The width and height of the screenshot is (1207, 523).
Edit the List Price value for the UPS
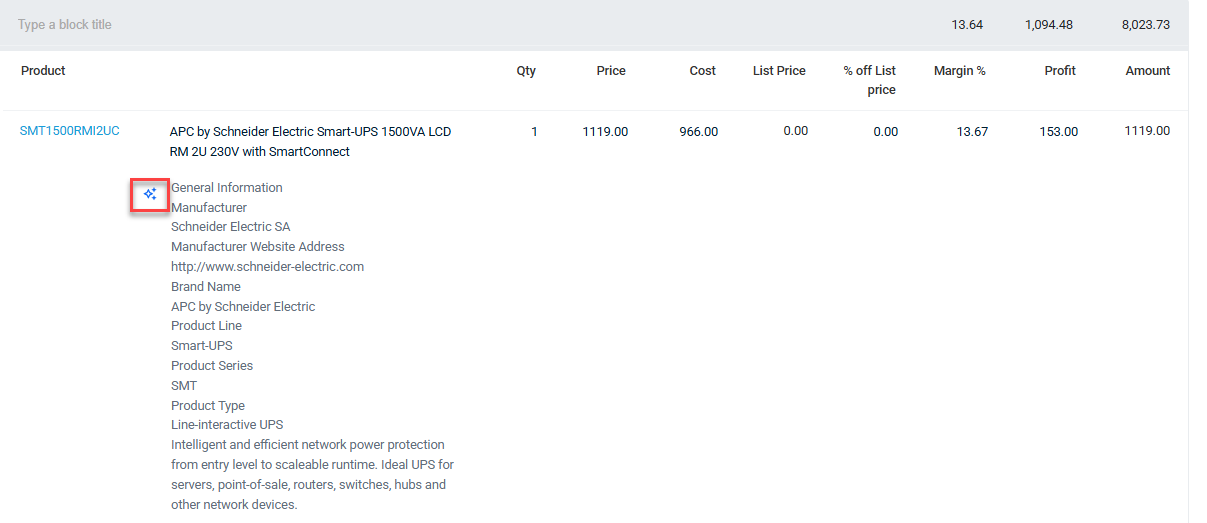pos(795,131)
